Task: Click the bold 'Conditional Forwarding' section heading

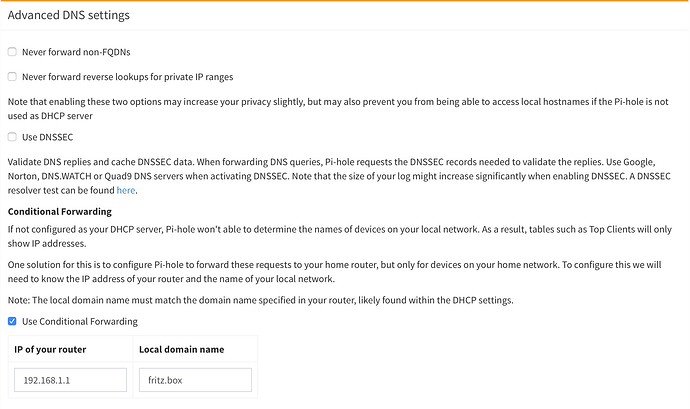Action: [60, 211]
